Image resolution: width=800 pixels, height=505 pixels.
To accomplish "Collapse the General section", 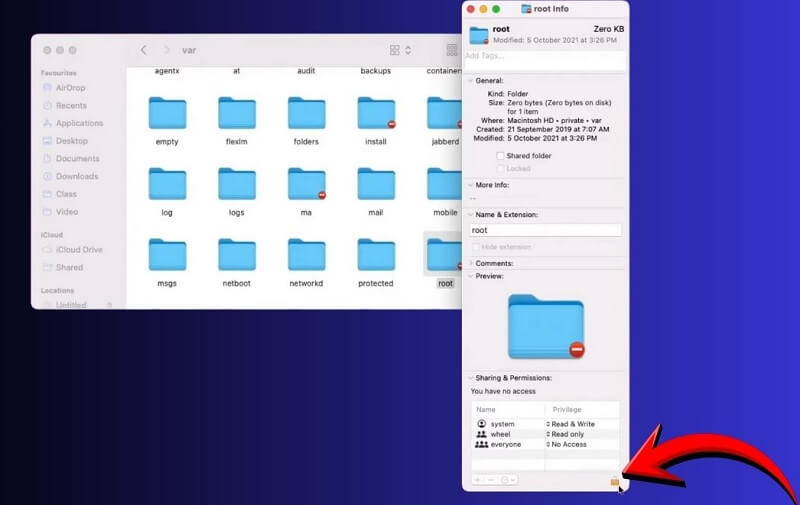I will (x=470, y=81).
